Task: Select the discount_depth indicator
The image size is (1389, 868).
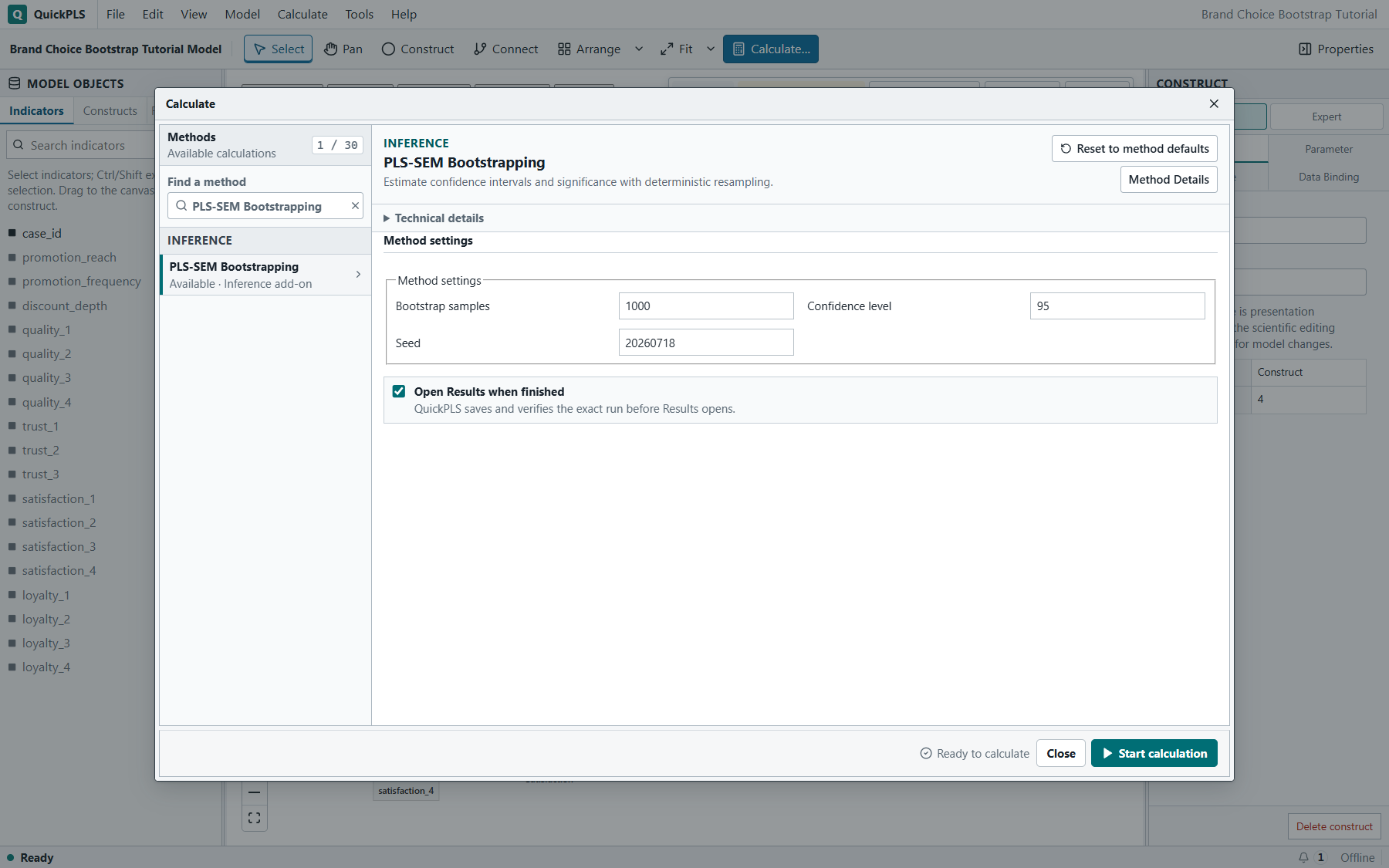Action: [x=65, y=306]
